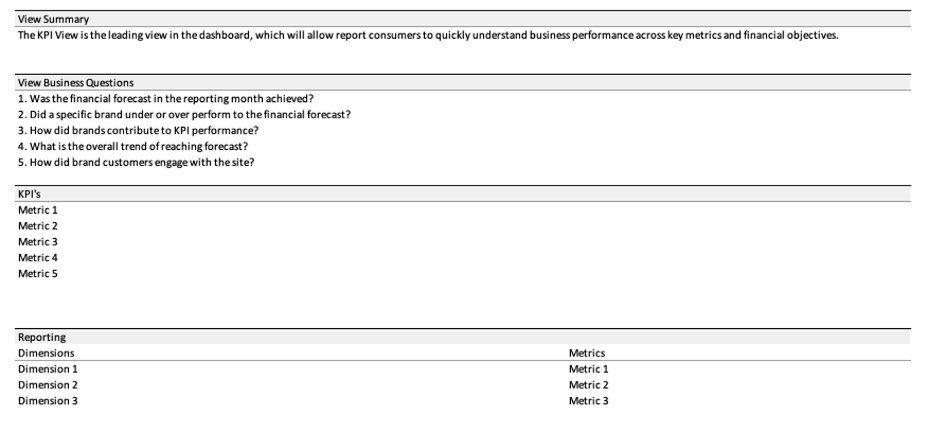The image size is (936, 430).
Task: Select the question about customers engaging with site
Action: click(136, 162)
